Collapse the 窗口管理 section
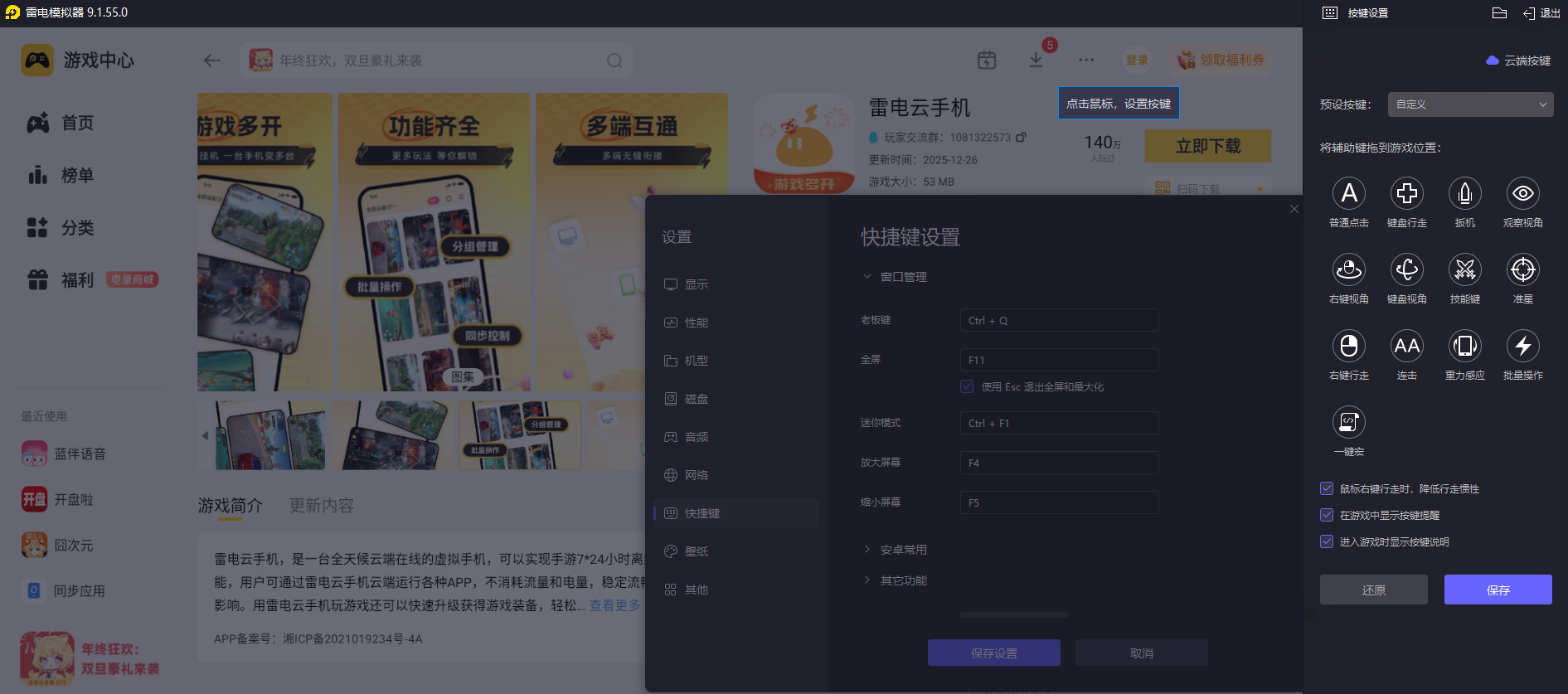Screen dimensions: 1568x694 [x=896, y=277]
